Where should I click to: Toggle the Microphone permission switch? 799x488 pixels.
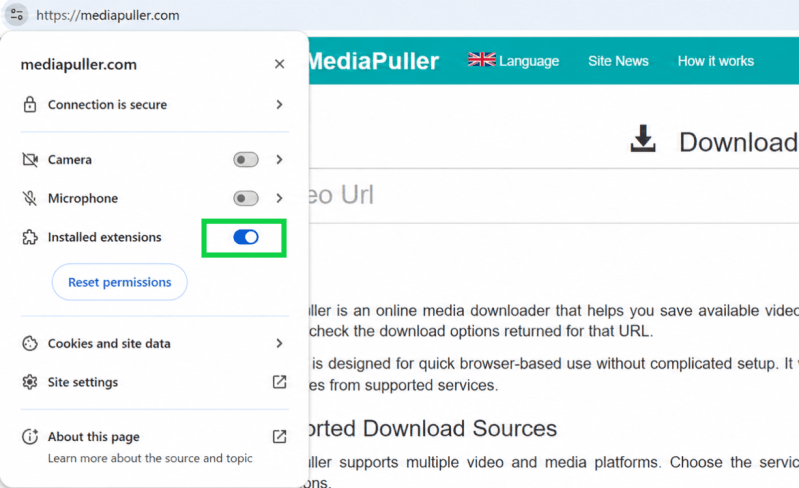[x=246, y=198]
